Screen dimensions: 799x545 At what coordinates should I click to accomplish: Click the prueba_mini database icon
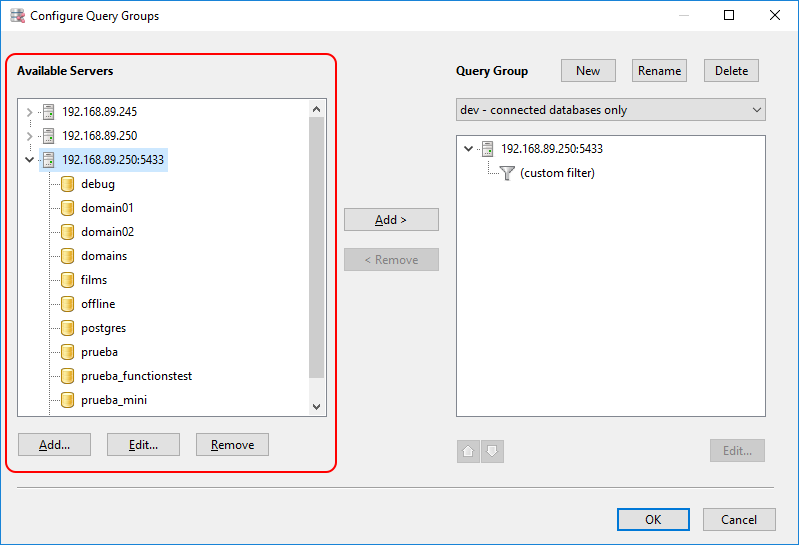click(x=67, y=400)
